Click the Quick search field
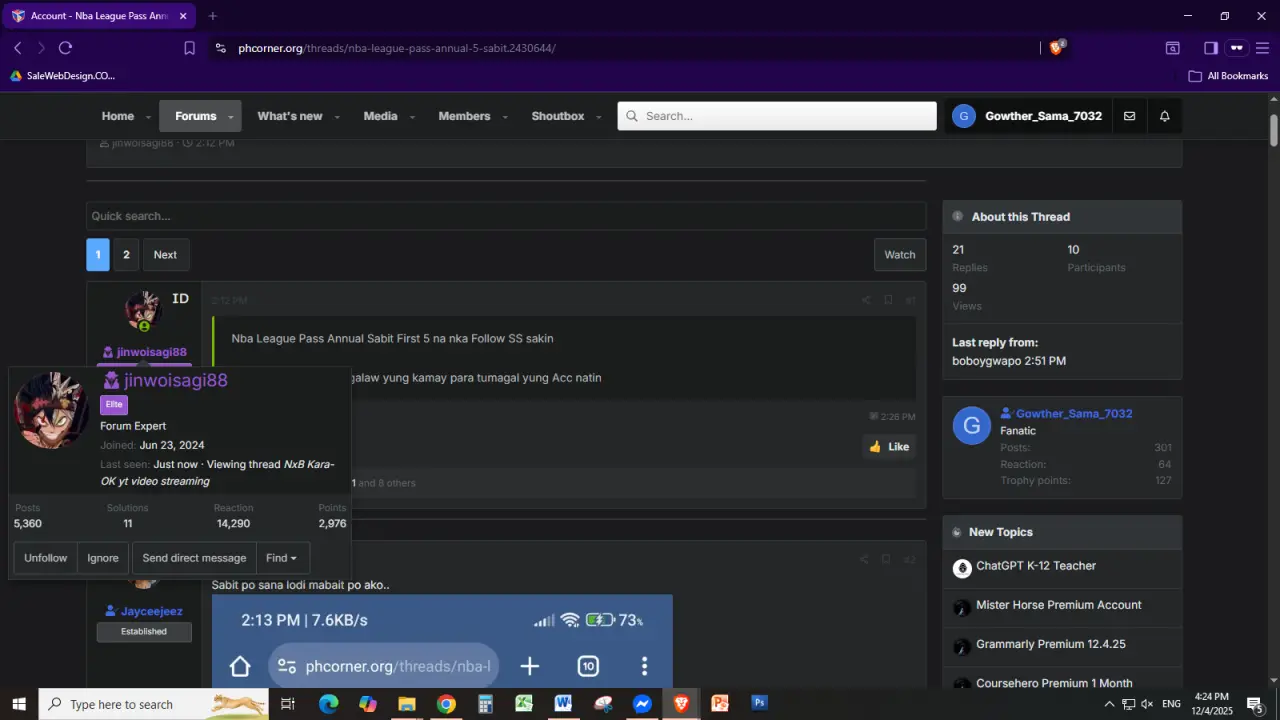Image resolution: width=1280 pixels, height=720 pixels. coord(506,216)
